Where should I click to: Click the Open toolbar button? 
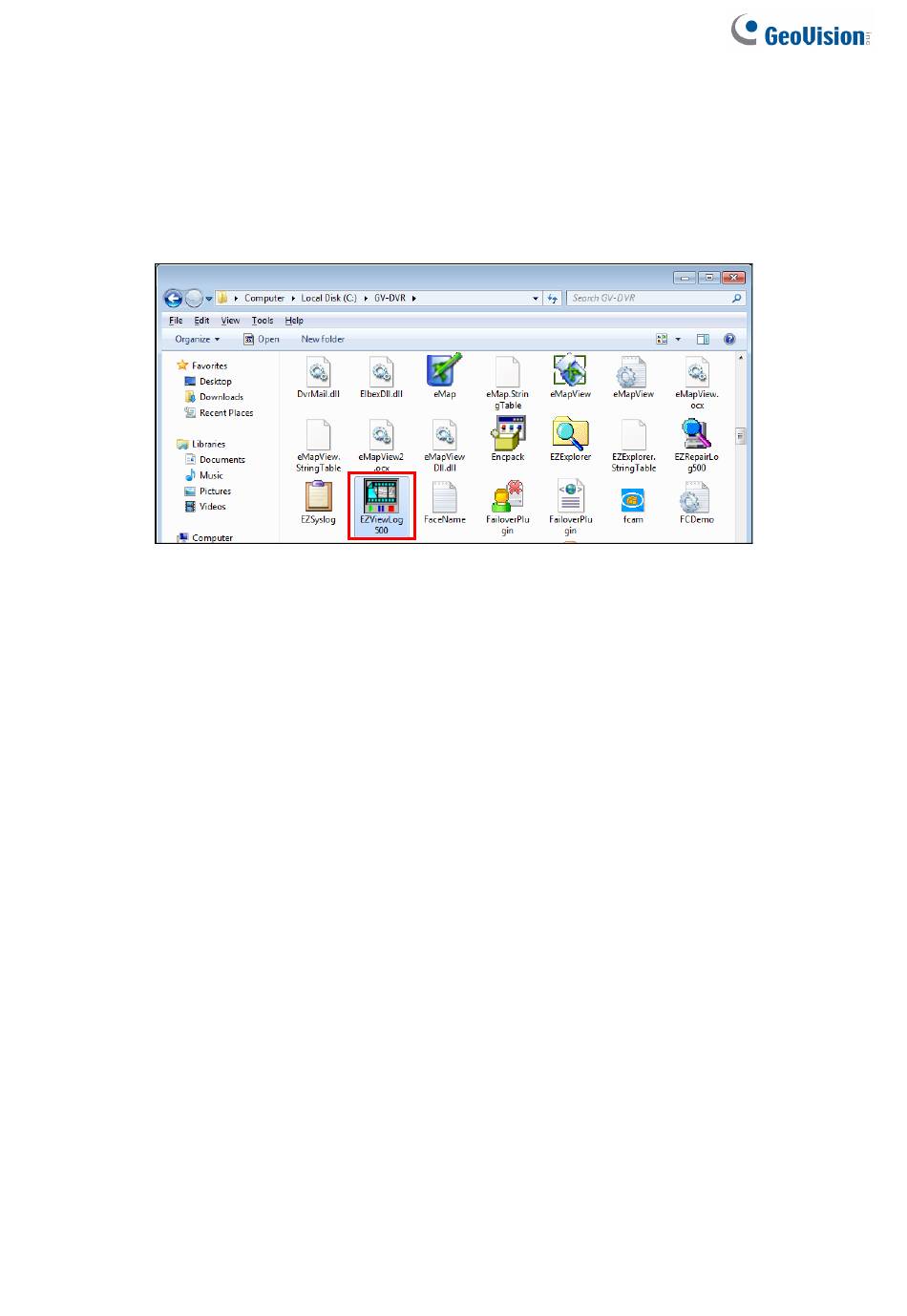[262, 339]
